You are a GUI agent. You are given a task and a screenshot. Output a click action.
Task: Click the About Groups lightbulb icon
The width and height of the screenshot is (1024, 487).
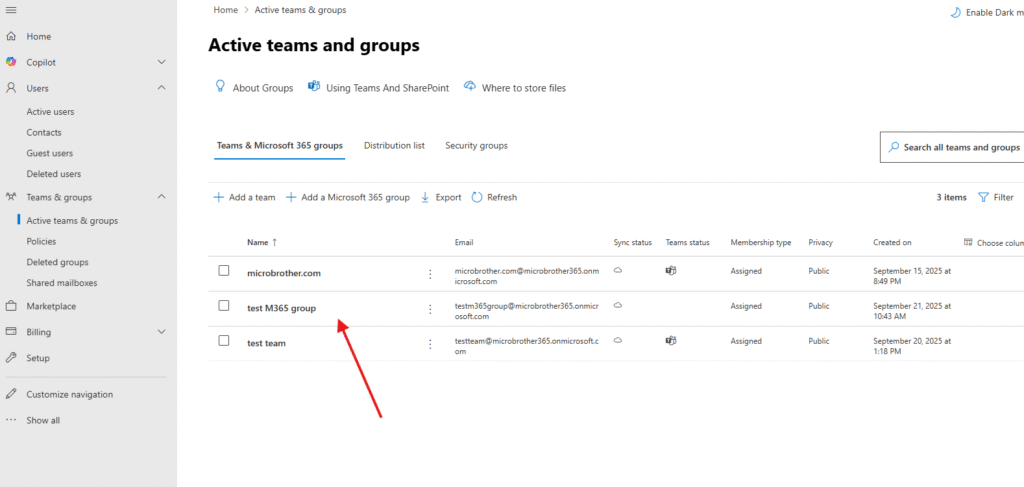coord(221,87)
